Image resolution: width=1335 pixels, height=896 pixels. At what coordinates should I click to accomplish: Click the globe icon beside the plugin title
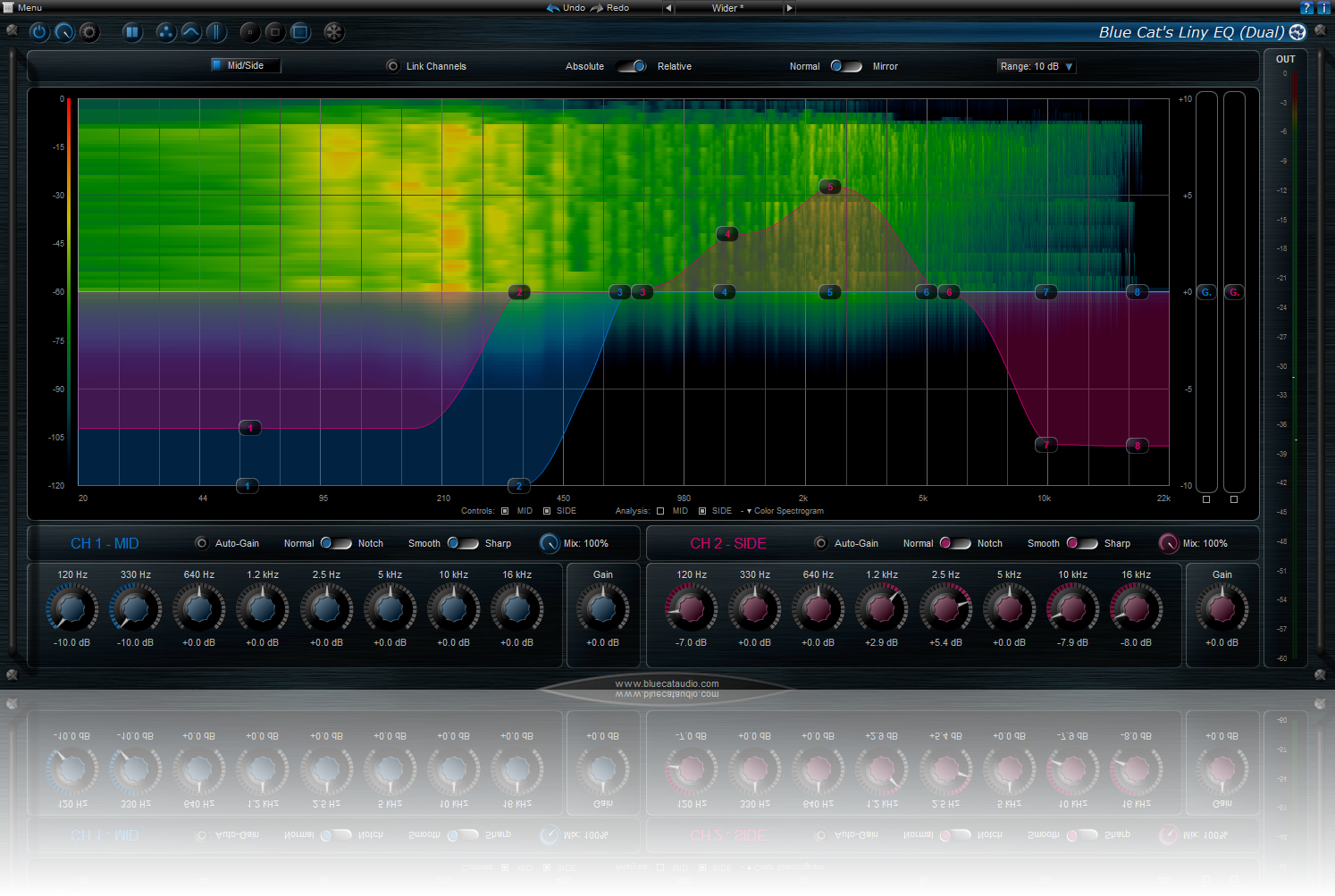(1297, 32)
